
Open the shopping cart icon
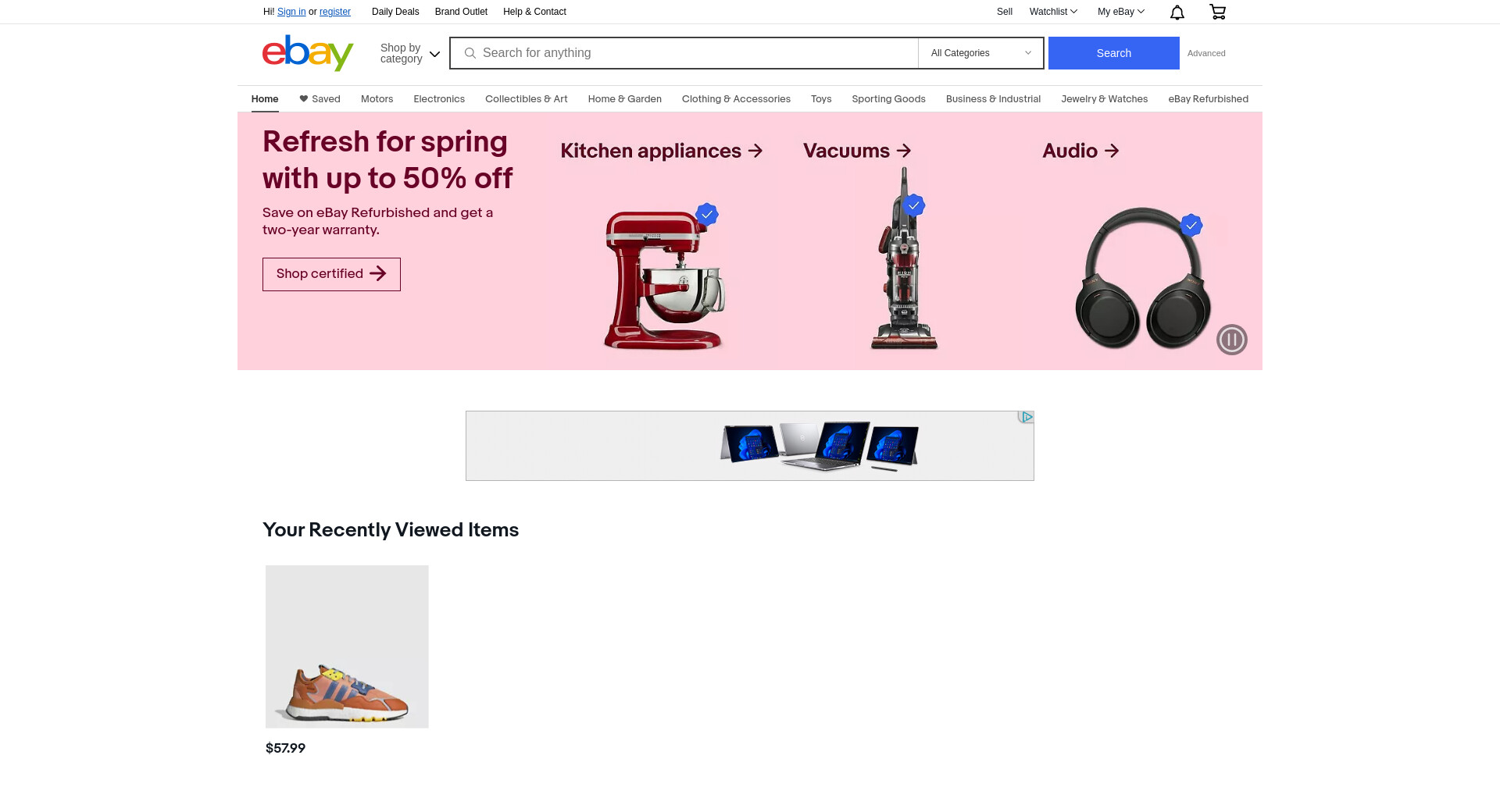coord(1217,12)
